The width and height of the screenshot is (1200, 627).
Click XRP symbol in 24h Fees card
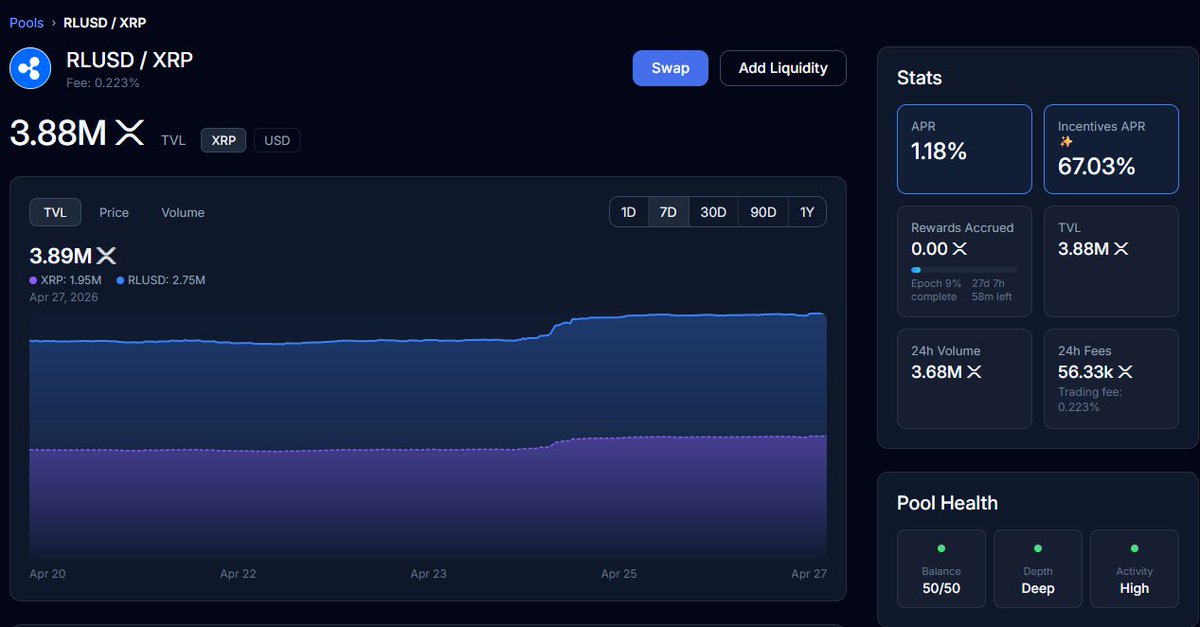click(1125, 372)
